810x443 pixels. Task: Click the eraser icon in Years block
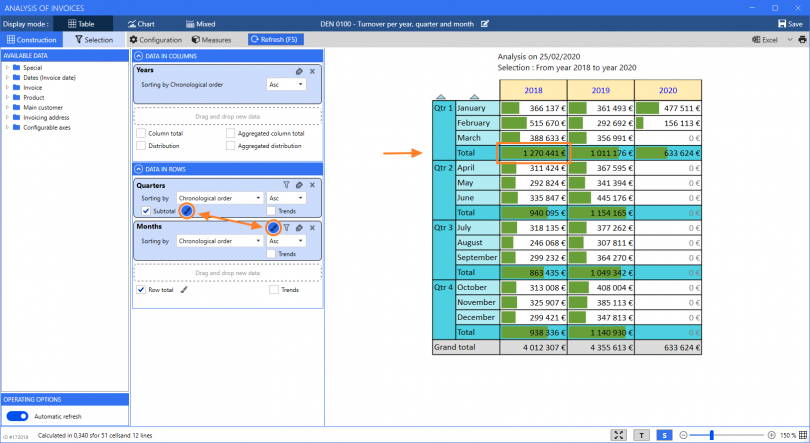[x=299, y=71]
